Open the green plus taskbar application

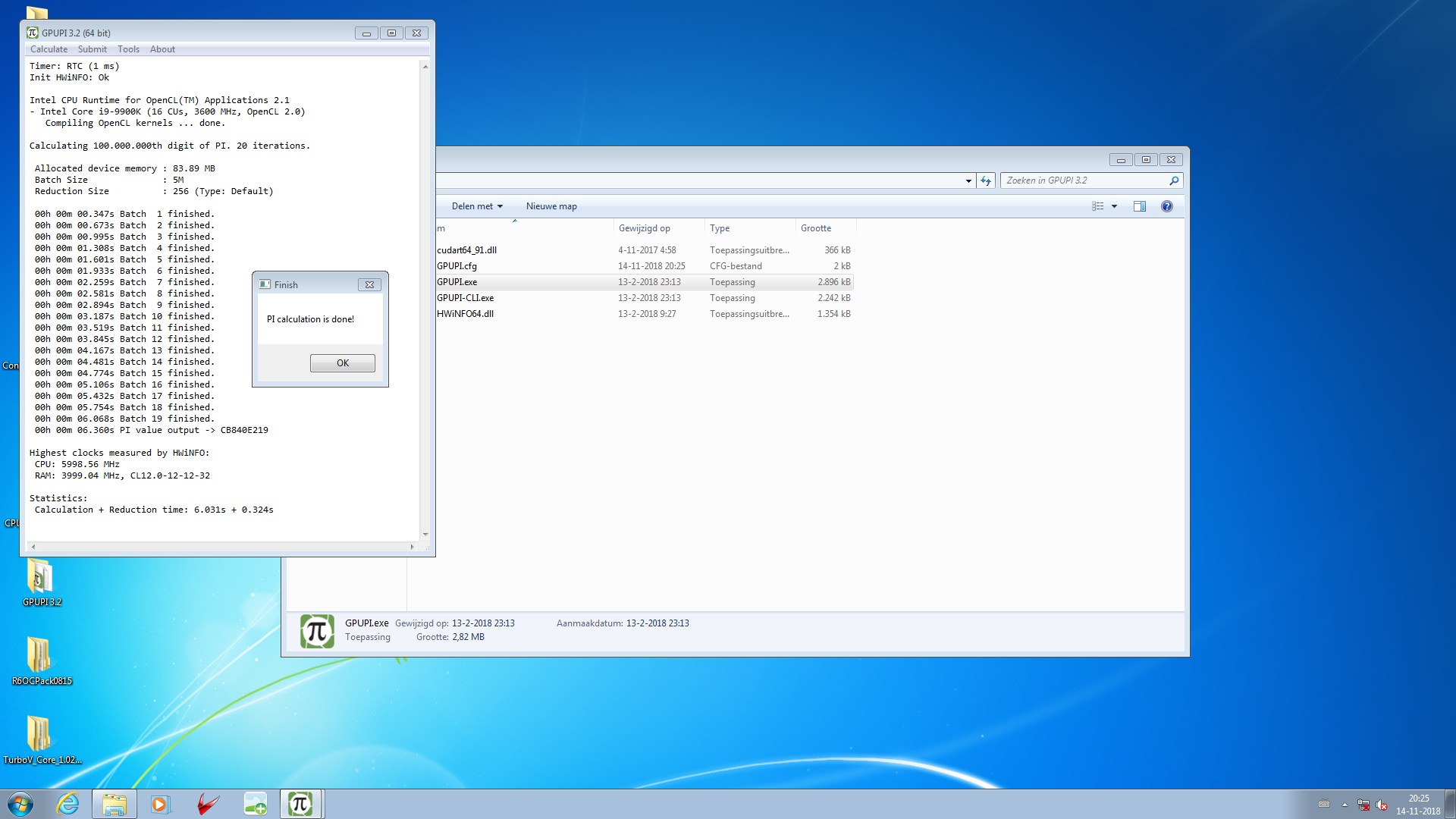tap(255, 804)
